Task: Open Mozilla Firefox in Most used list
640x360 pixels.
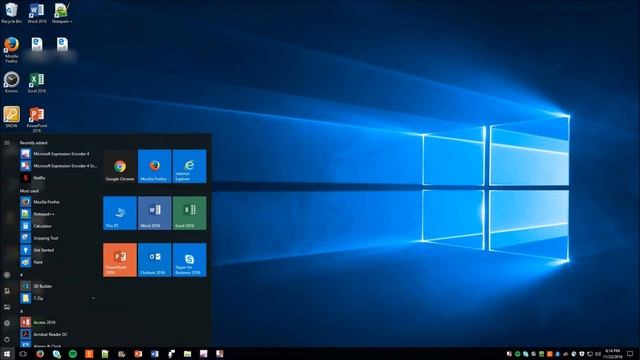Action: pyautogui.click(x=59, y=202)
